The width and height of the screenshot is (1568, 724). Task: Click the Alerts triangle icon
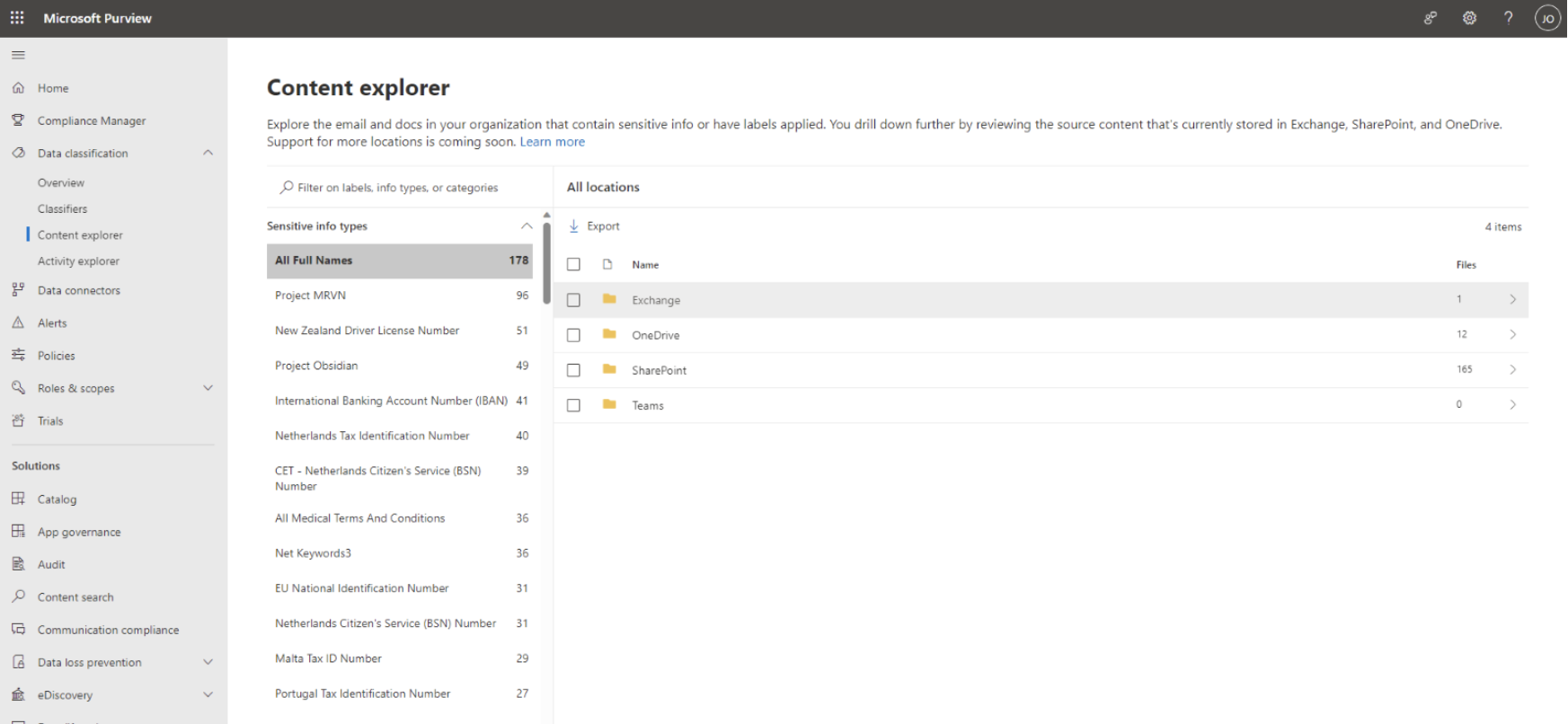(18, 322)
